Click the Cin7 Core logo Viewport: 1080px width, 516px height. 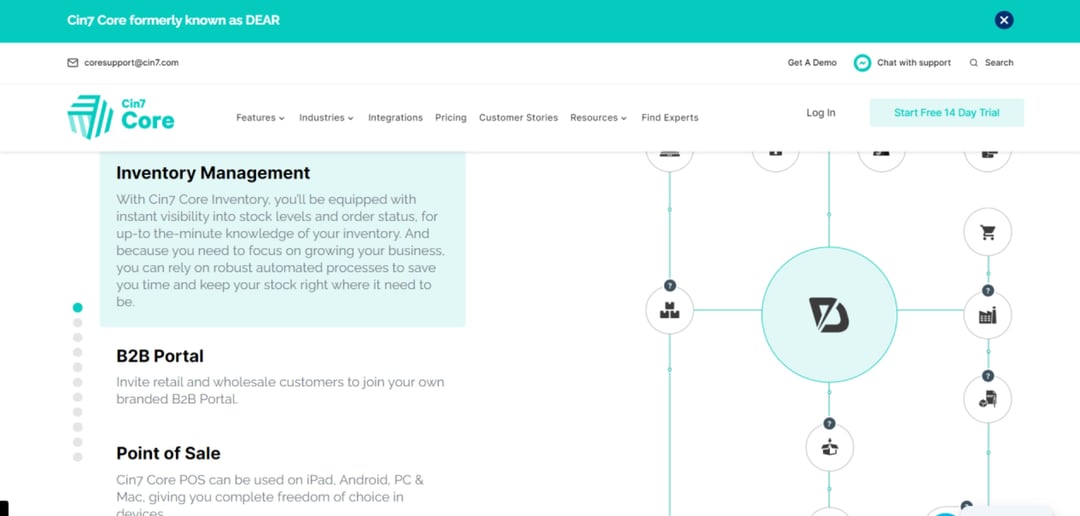[121, 117]
